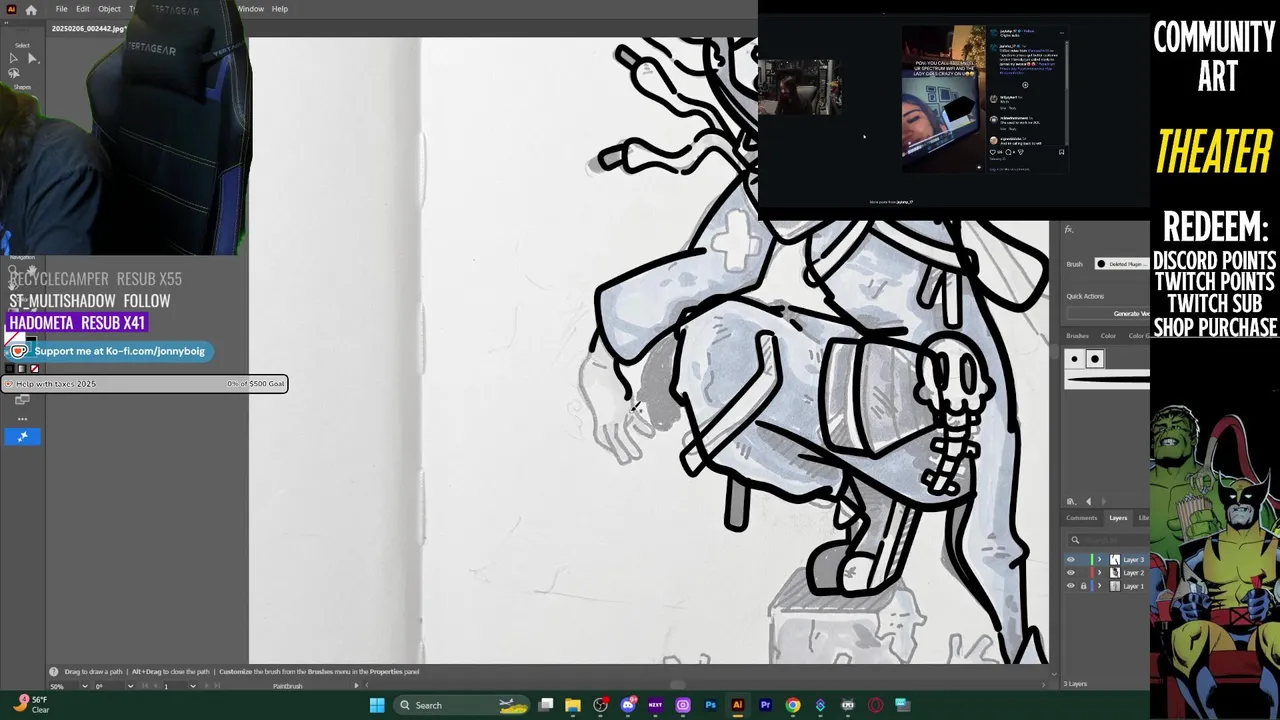
Task: Select the larger round brush swatch
Action: [x=1094, y=359]
